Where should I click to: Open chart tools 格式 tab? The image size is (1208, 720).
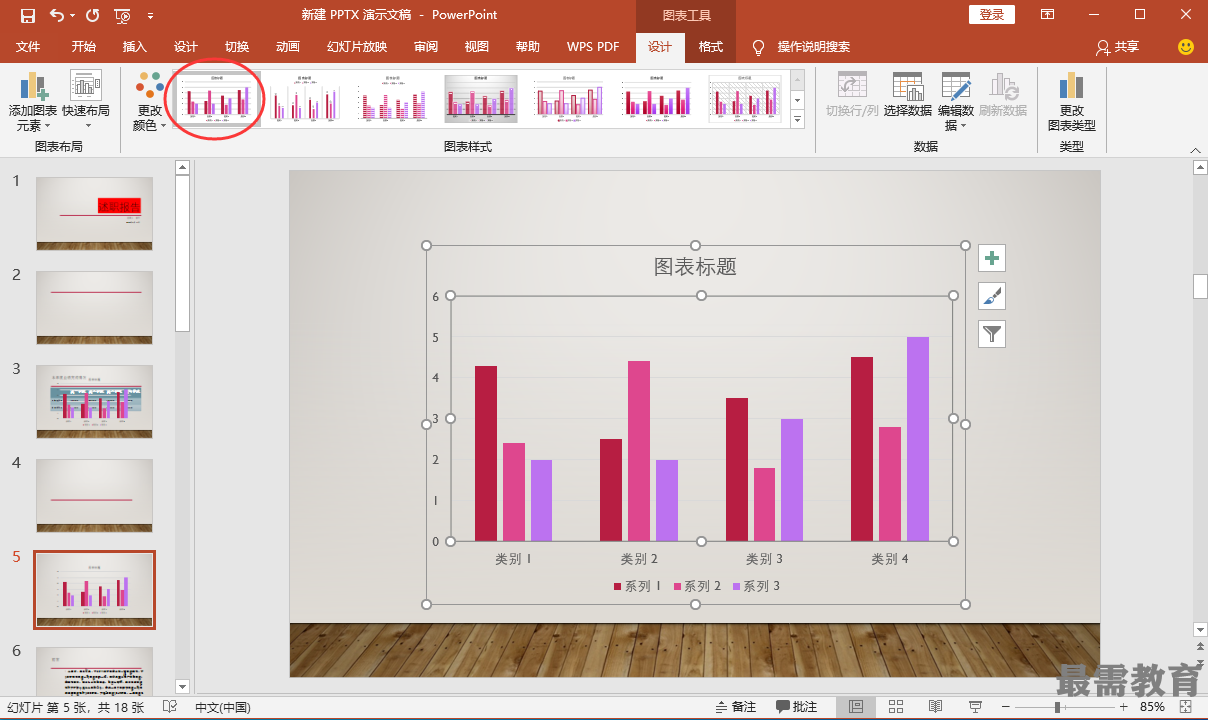(711, 47)
